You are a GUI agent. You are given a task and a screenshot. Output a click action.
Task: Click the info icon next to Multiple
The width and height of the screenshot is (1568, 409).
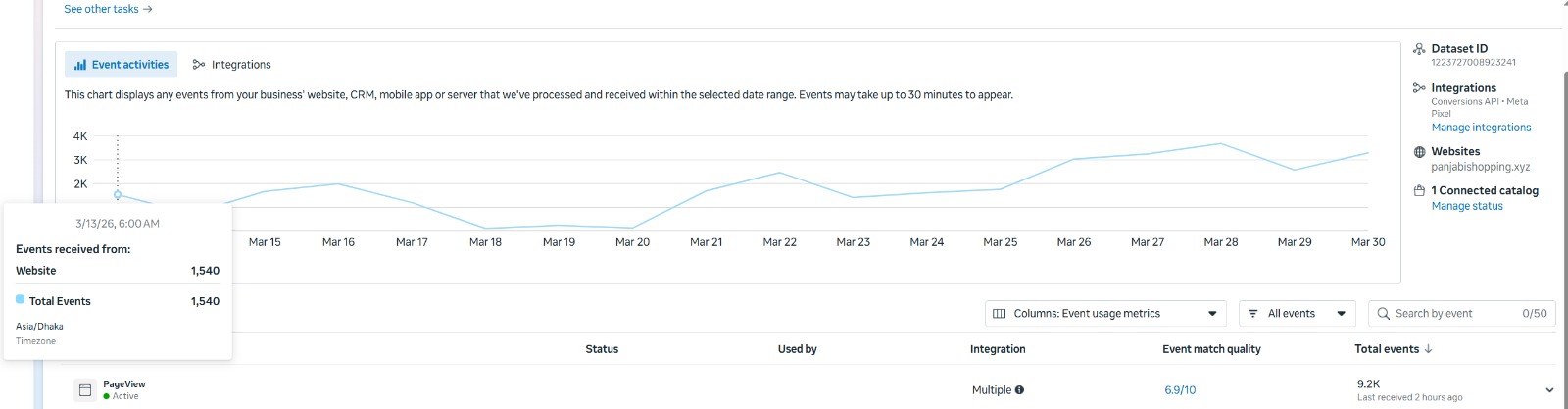pyautogui.click(x=1019, y=390)
